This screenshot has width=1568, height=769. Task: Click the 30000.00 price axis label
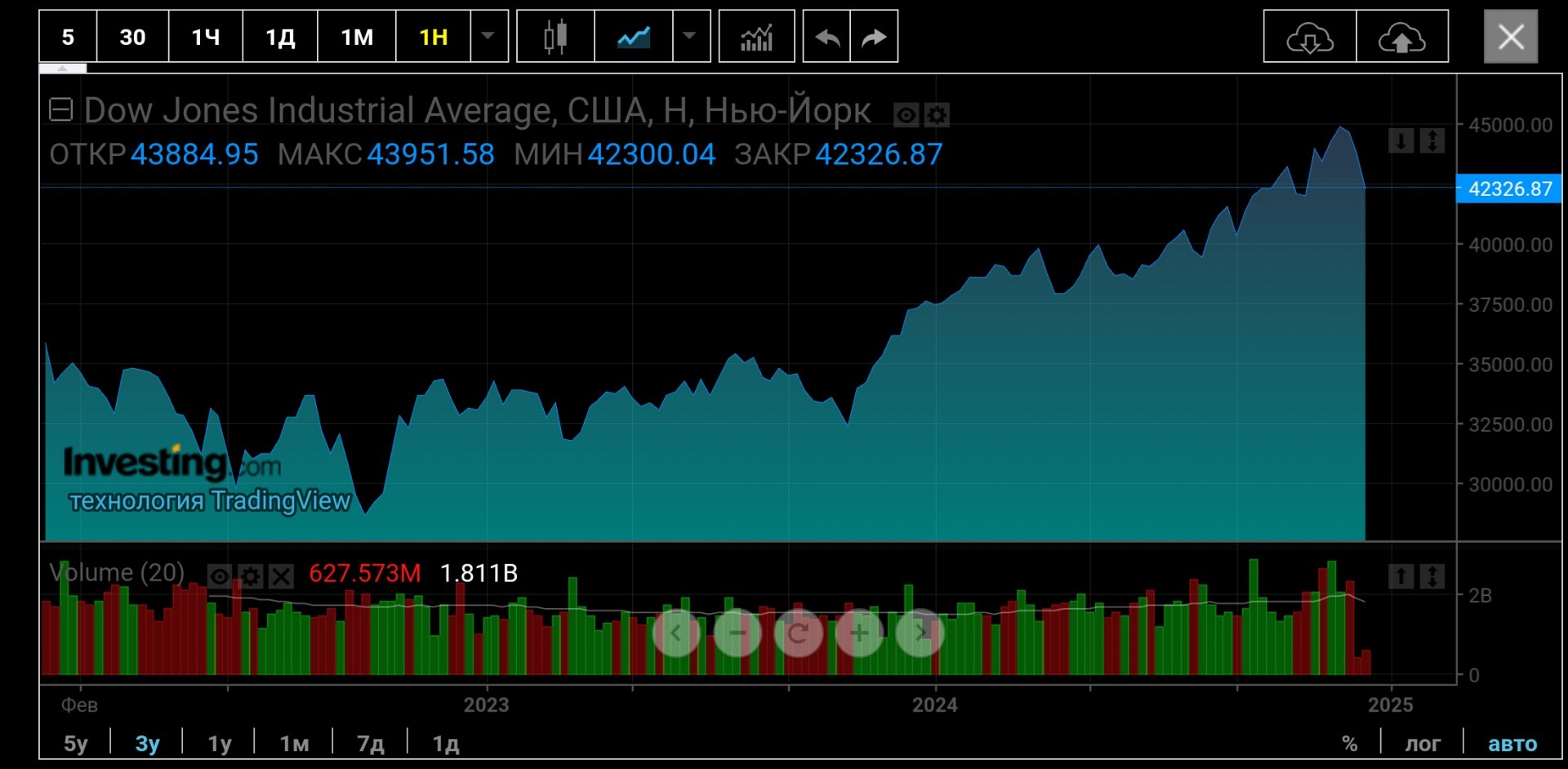pyautogui.click(x=1511, y=484)
